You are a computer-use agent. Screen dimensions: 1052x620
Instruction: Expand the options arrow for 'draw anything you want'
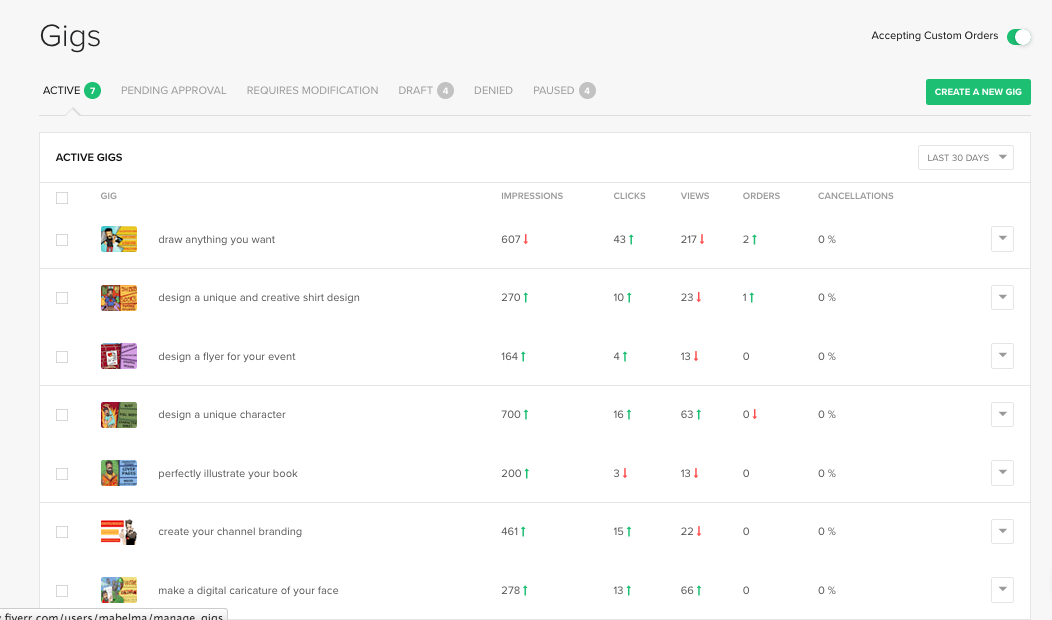click(1002, 239)
